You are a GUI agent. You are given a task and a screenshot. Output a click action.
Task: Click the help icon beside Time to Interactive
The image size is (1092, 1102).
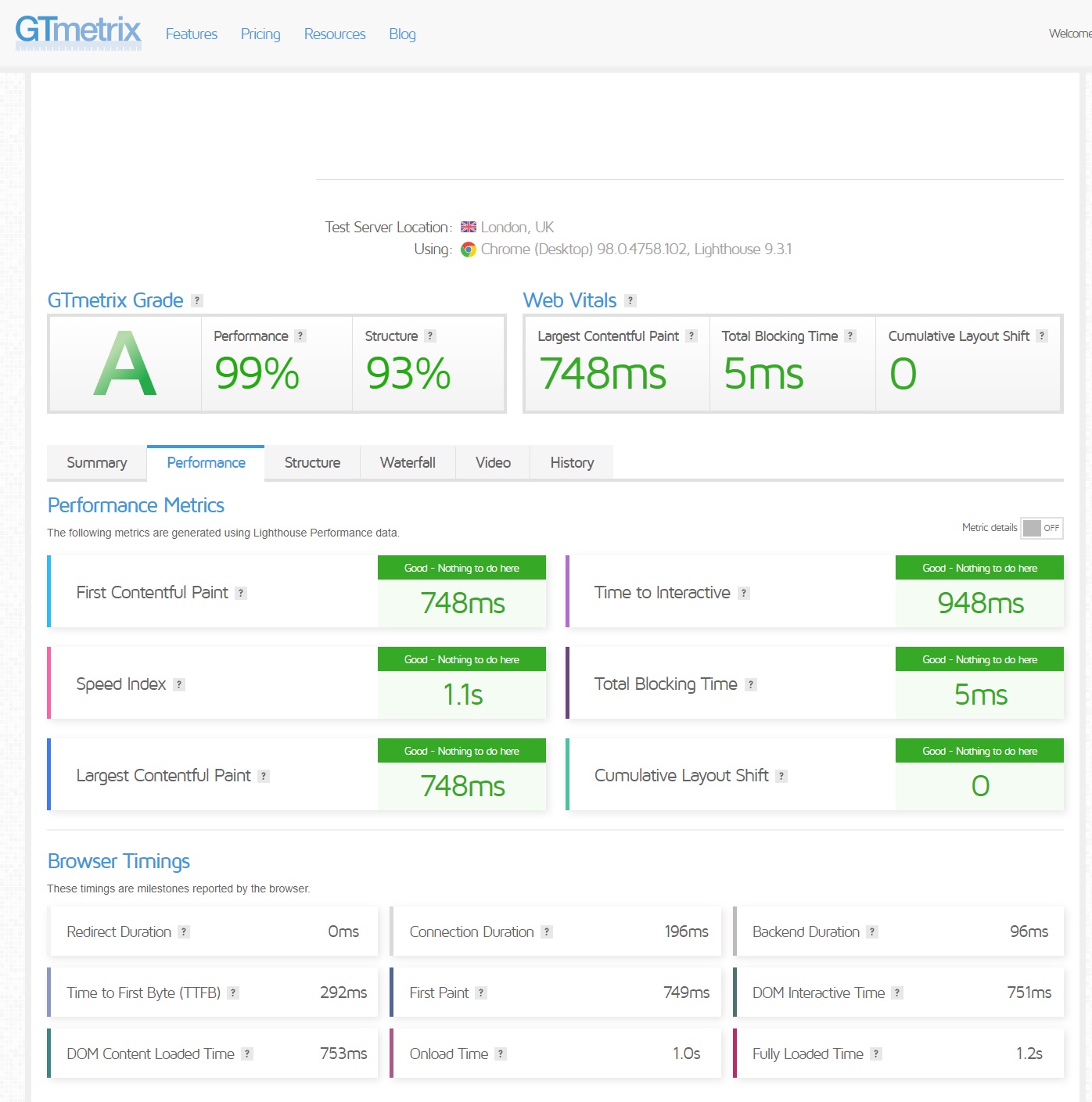point(744,593)
